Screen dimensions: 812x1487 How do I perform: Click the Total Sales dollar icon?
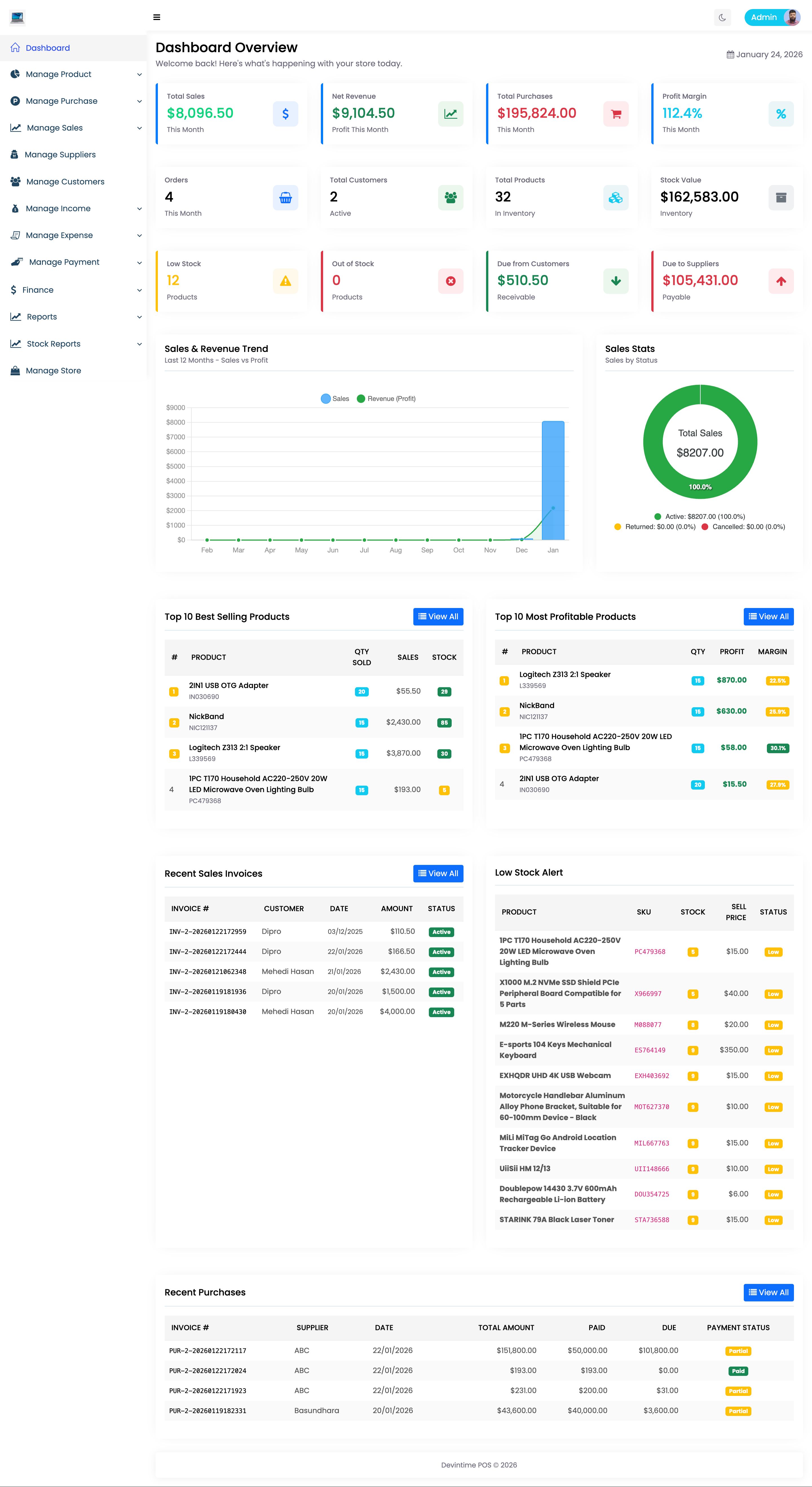(285, 114)
